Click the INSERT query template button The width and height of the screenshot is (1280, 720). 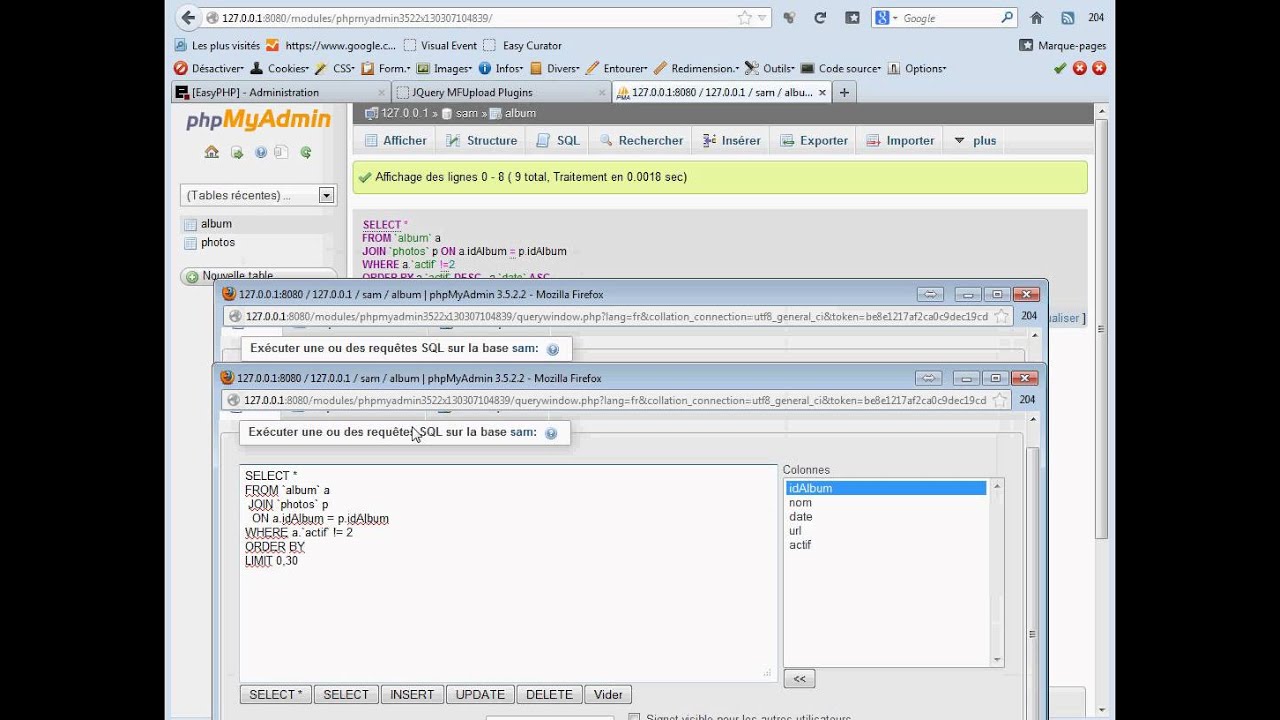(x=412, y=694)
